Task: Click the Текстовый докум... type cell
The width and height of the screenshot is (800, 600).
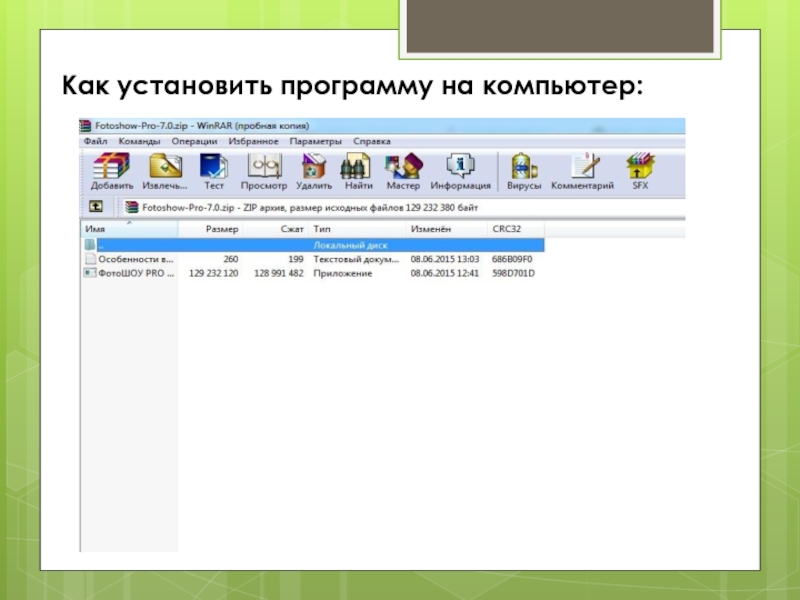Action: (x=356, y=259)
